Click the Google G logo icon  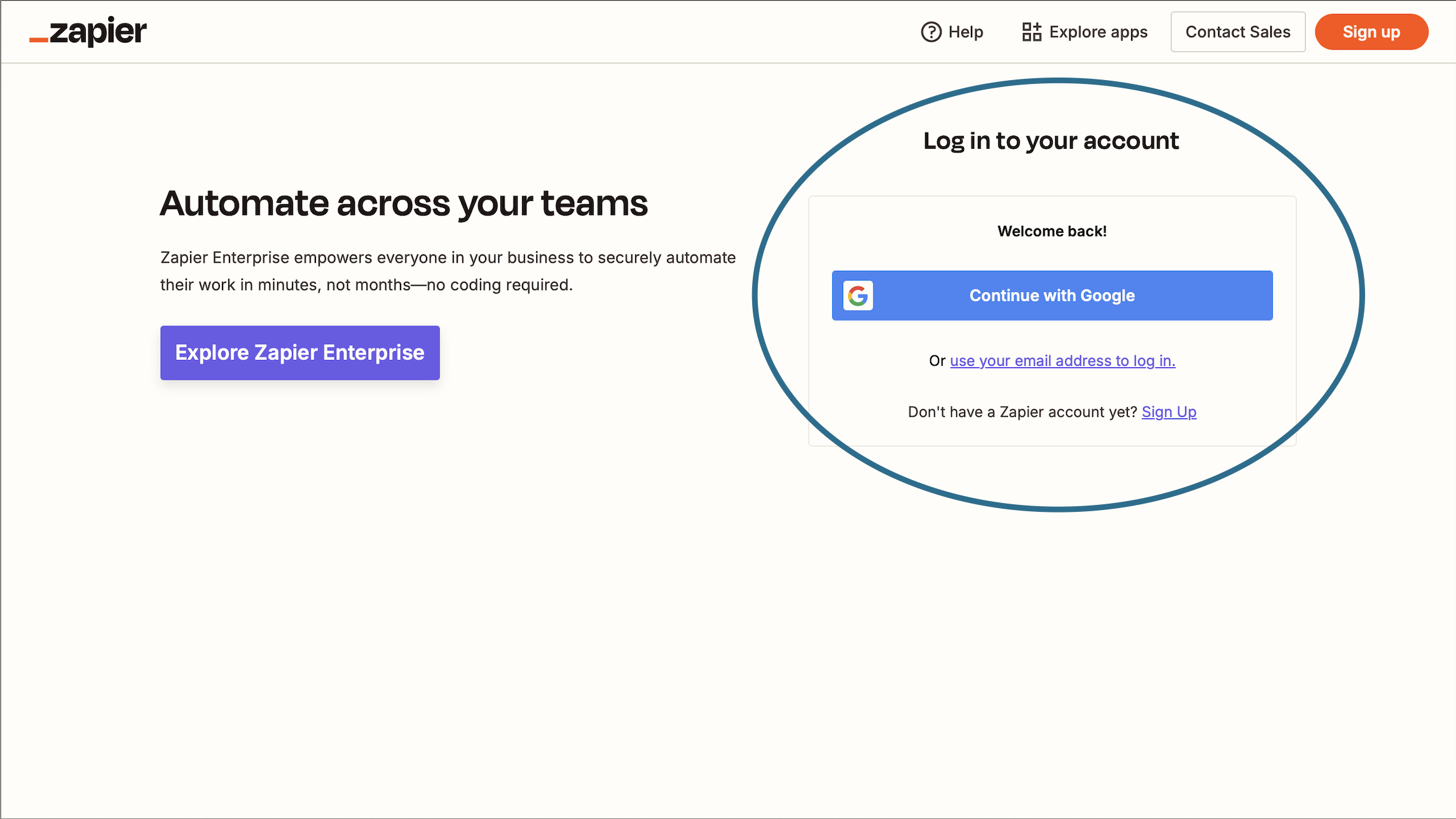858,296
